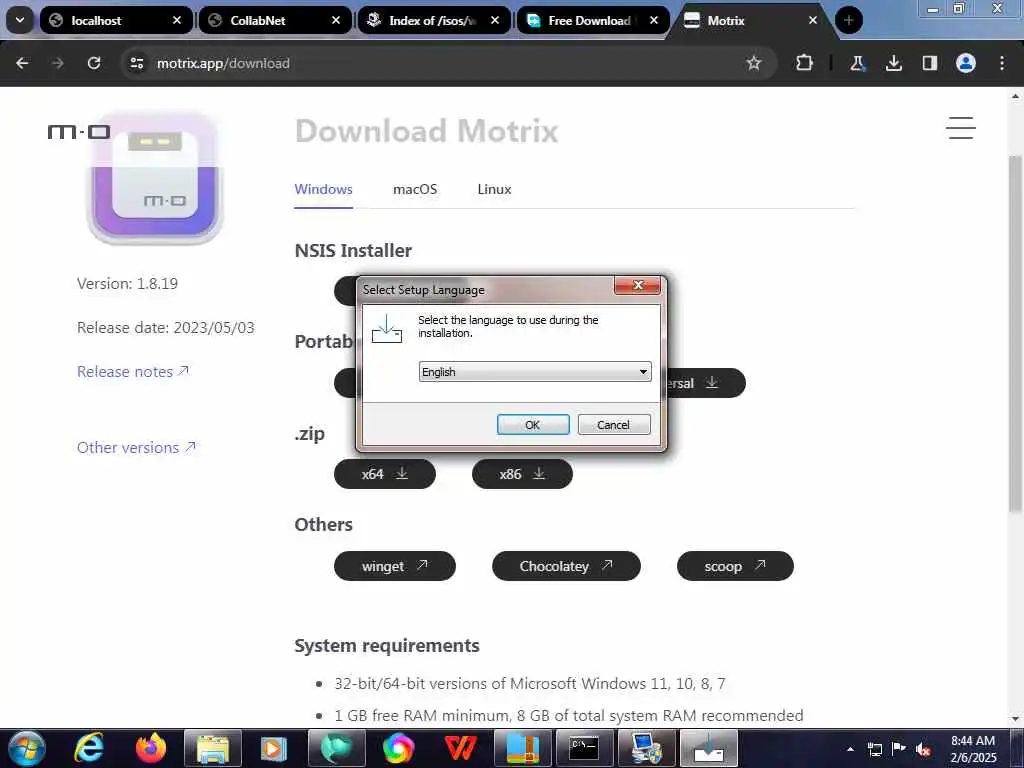Screen dimensions: 1024x768
Task: Cancel the setup language dialog
Action: pos(613,424)
